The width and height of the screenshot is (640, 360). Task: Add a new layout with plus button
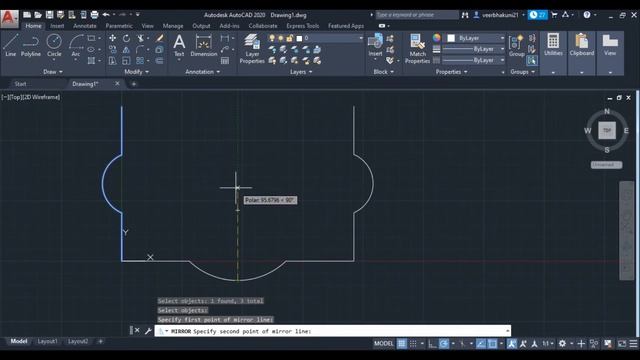coord(100,341)
